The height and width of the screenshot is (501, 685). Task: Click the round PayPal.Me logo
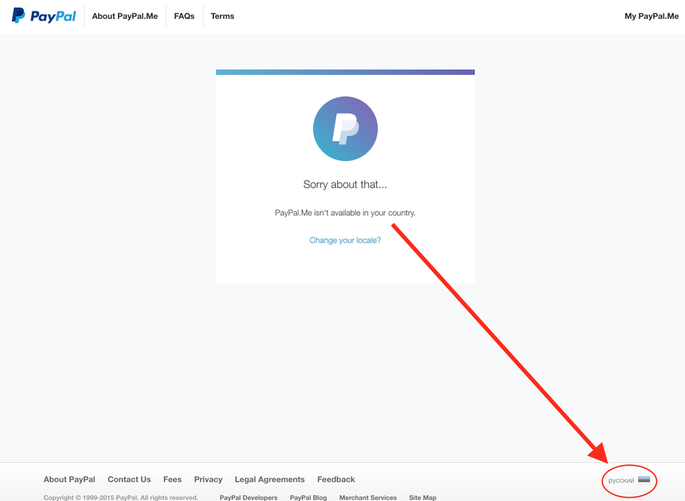point(345,128)
